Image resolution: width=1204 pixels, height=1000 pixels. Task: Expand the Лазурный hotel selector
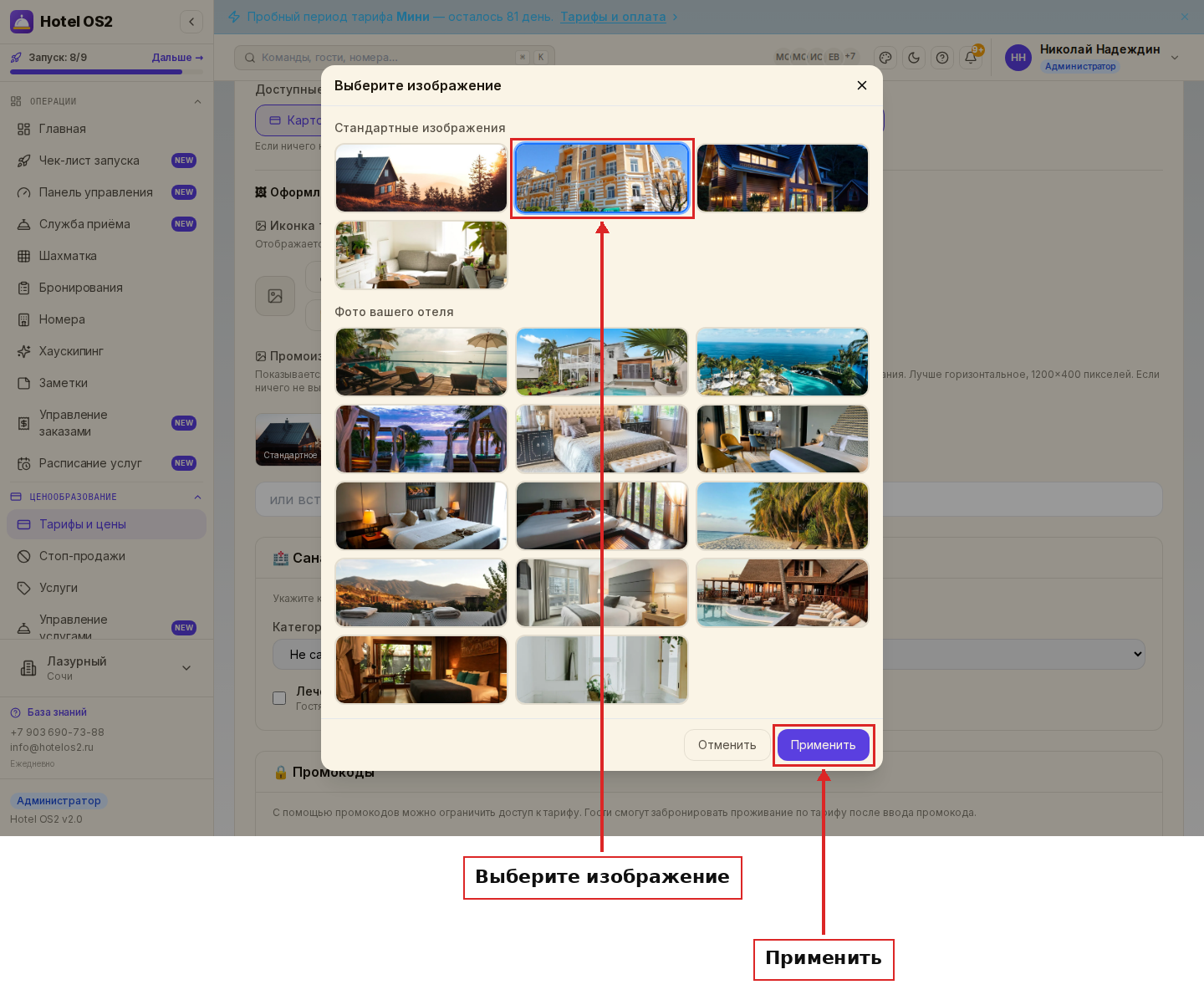click(106, 668)
